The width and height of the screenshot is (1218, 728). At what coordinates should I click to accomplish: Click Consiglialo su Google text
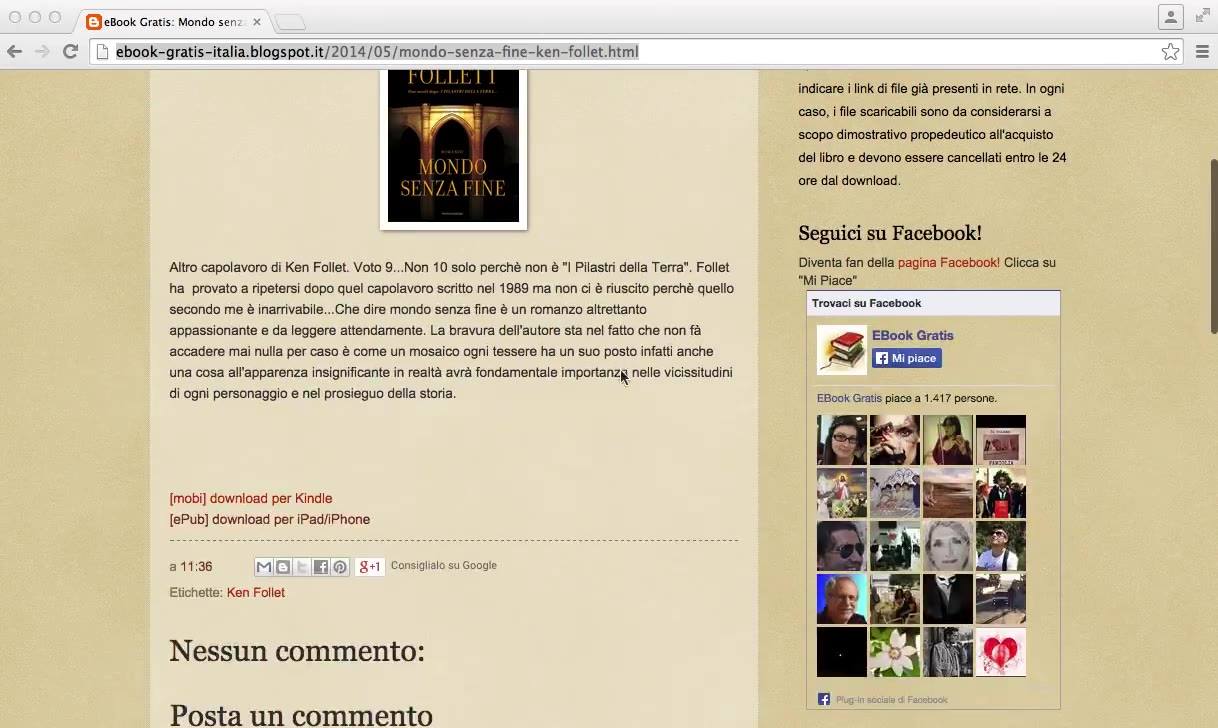444,565
